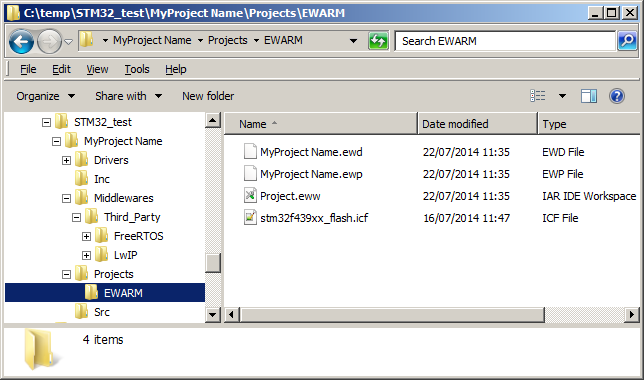This screenshot has width=644, height=380.
Task: Collapse the MyProject Name tree node
Action: pyautogui.click(x=56, y=142)
